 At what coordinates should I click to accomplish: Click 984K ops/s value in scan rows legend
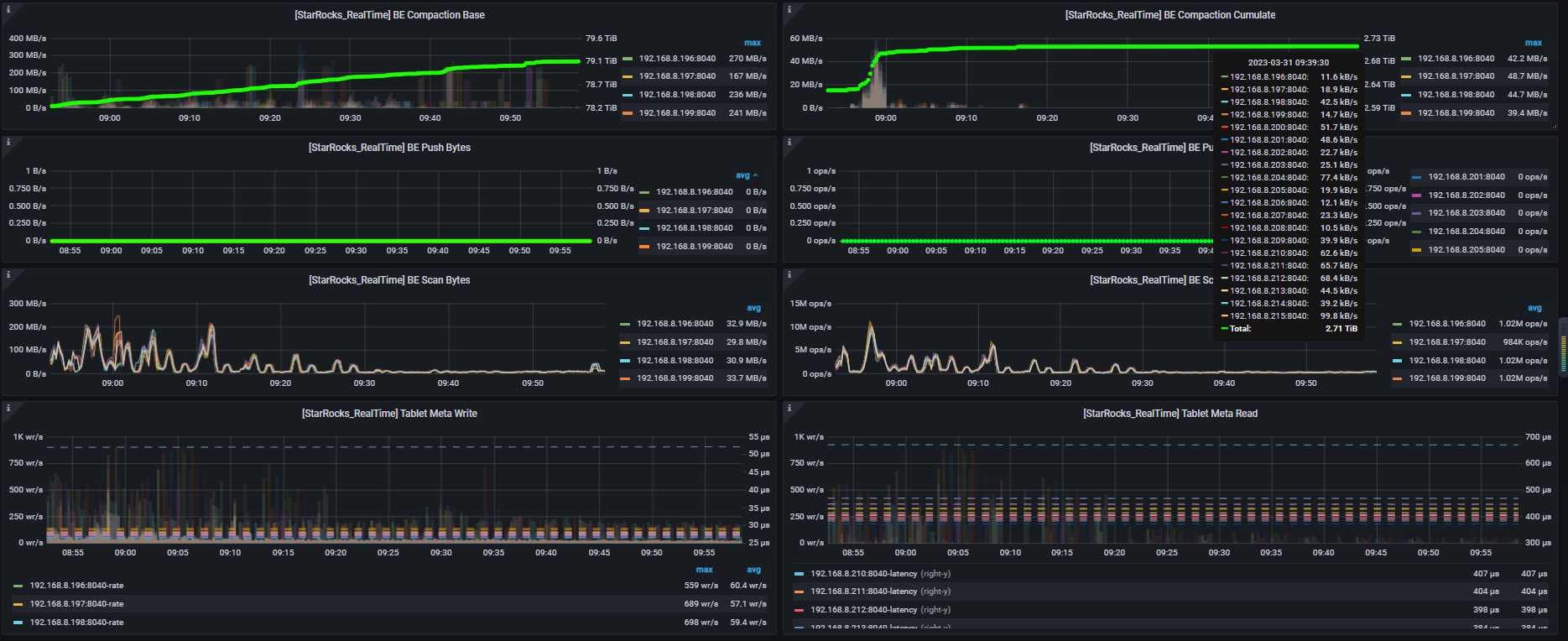pos(1525,342)
